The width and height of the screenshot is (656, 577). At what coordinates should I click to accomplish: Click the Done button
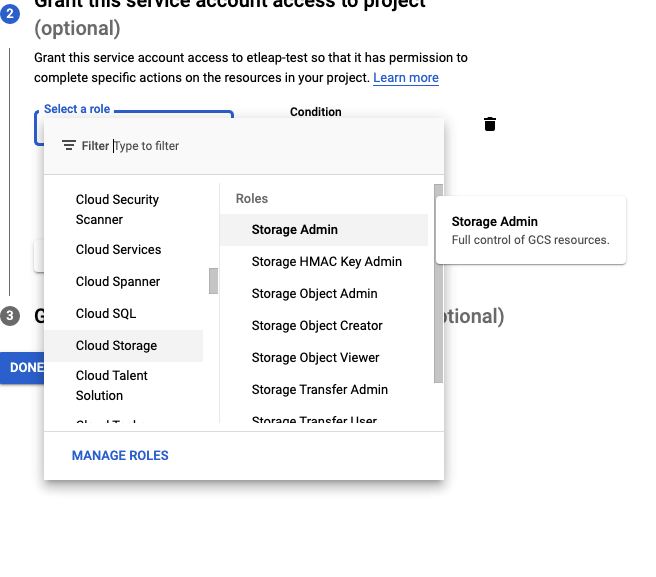(x=22, y=367)
